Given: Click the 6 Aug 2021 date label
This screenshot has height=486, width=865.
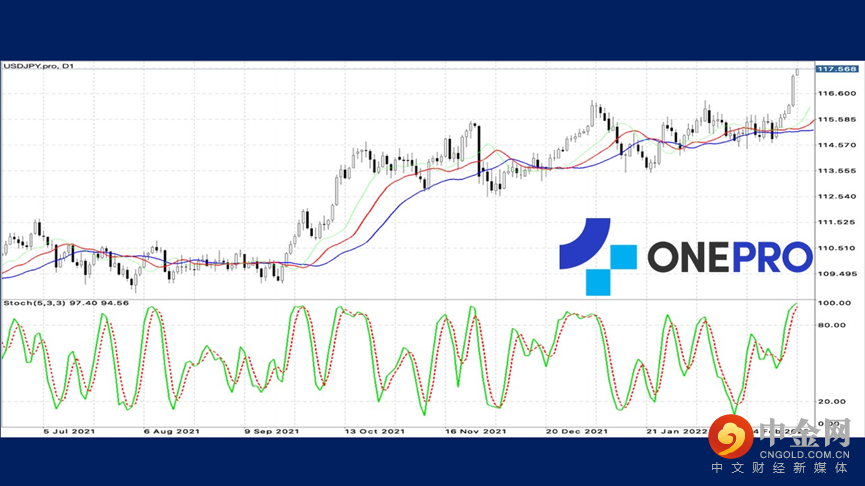Looking at the screenshot, I should (x=172, y=431).
